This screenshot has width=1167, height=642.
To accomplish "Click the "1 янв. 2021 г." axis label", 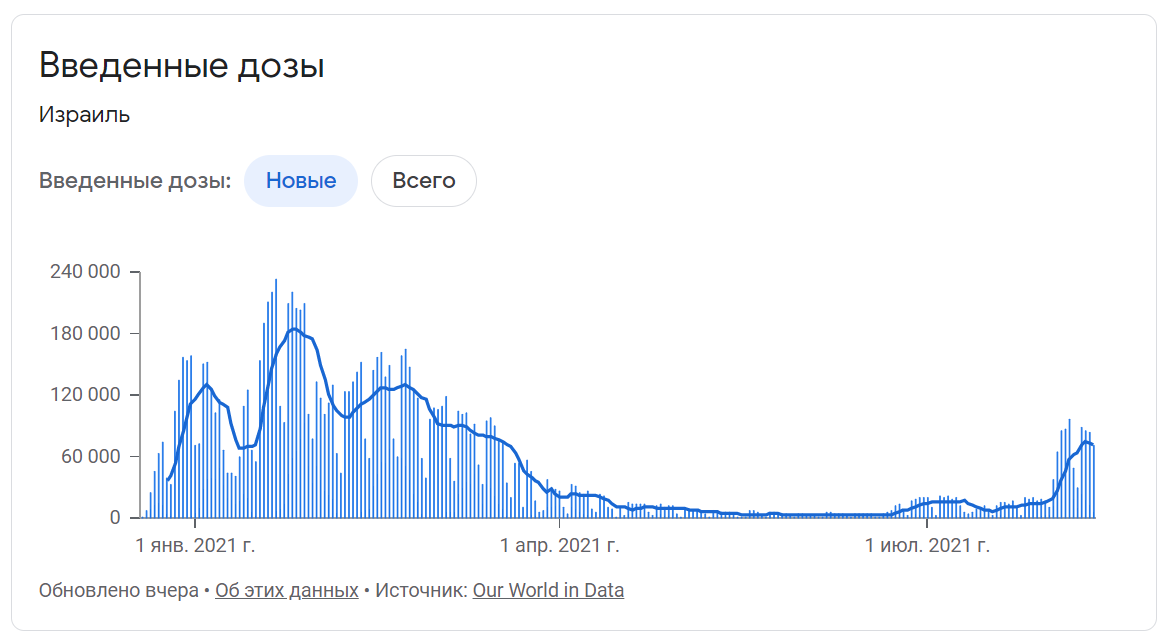I will 195,545.
